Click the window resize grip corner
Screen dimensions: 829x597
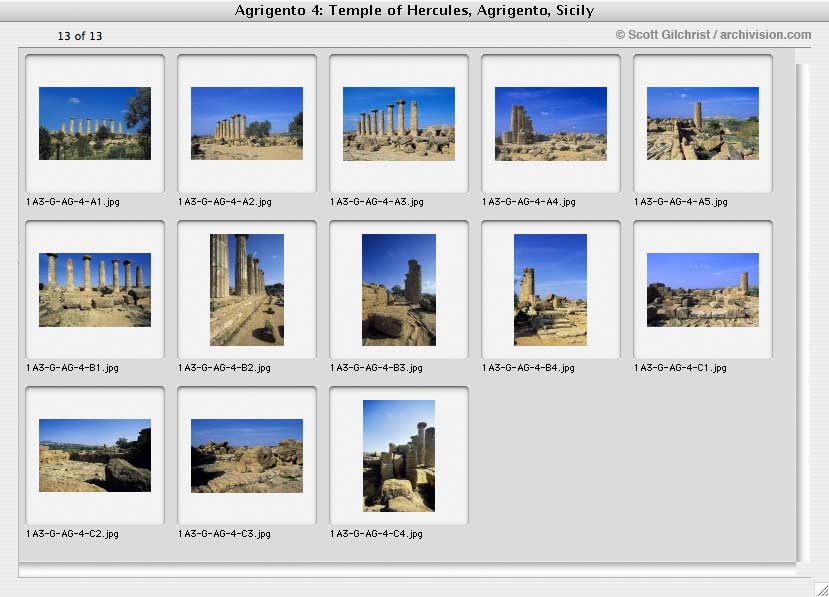coord(821,589)
